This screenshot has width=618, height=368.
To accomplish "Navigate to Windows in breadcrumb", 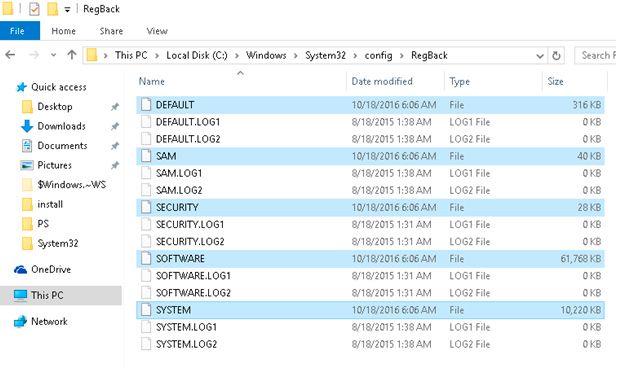I will click(x=266, y=55).
